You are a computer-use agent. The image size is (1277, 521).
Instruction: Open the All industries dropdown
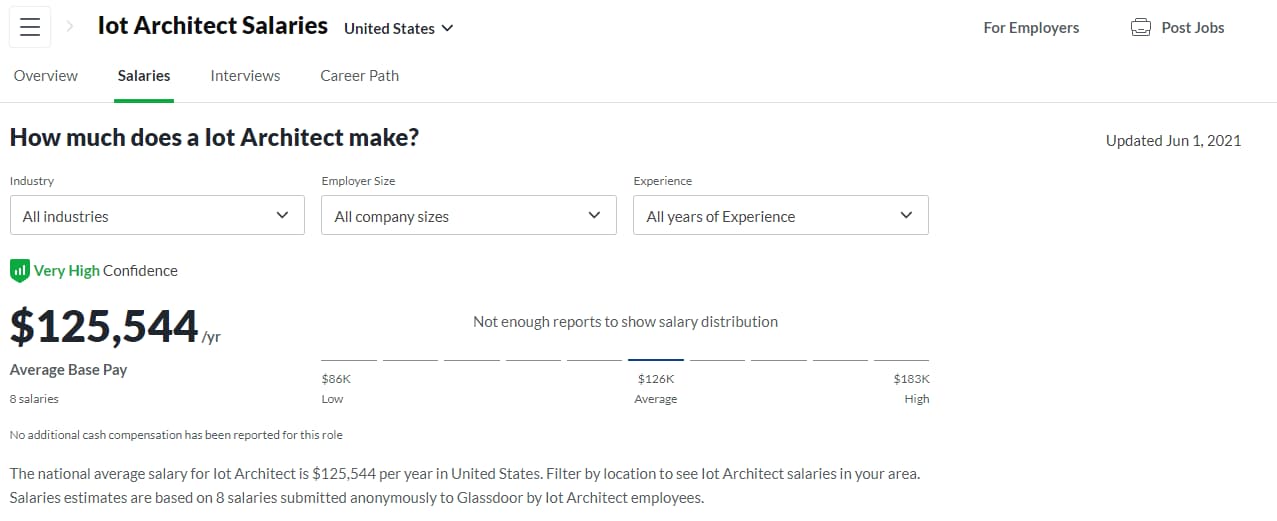pyautogui.click(x=157, y=216)
